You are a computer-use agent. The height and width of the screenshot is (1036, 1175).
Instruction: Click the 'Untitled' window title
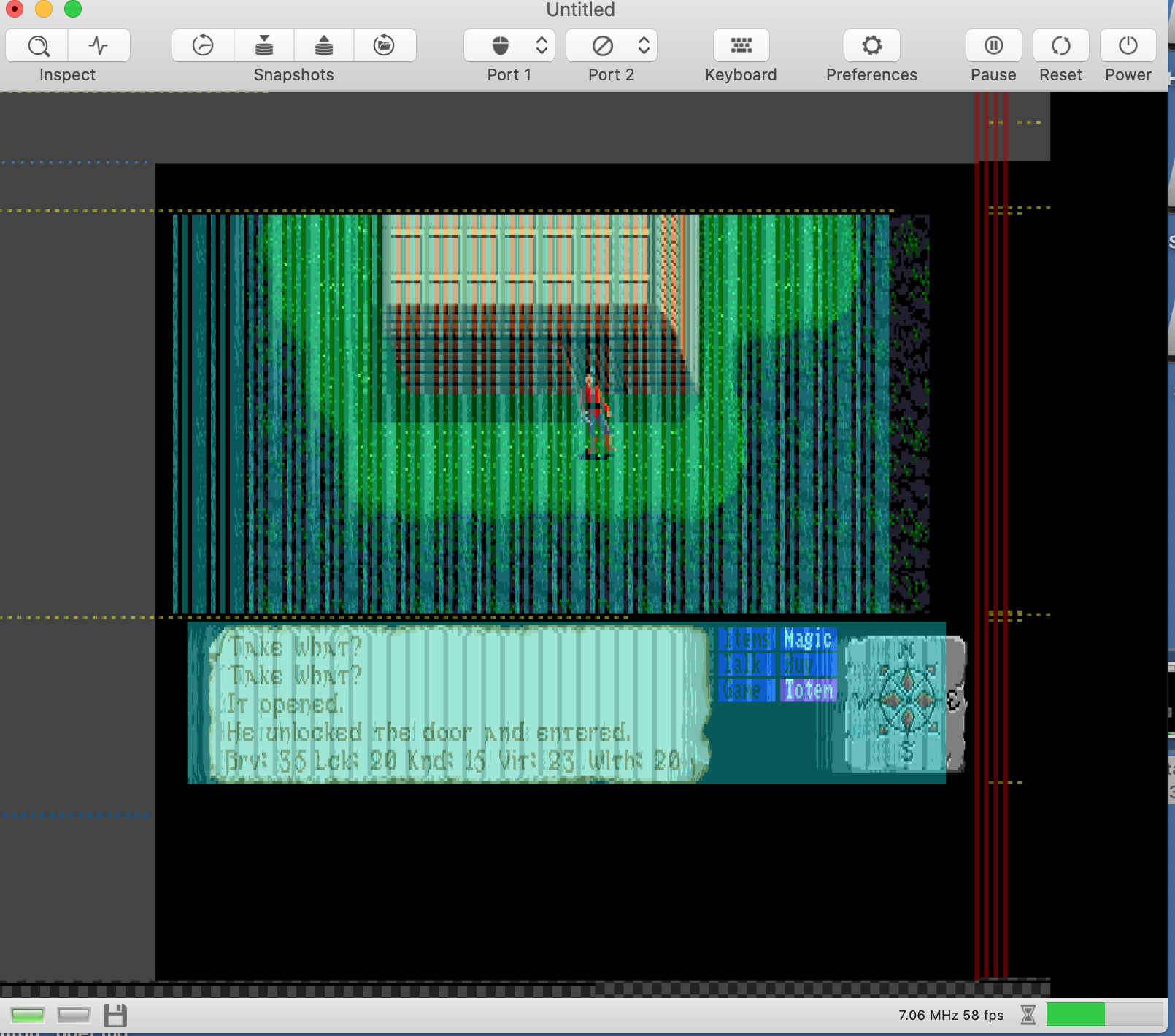point(581,9)
